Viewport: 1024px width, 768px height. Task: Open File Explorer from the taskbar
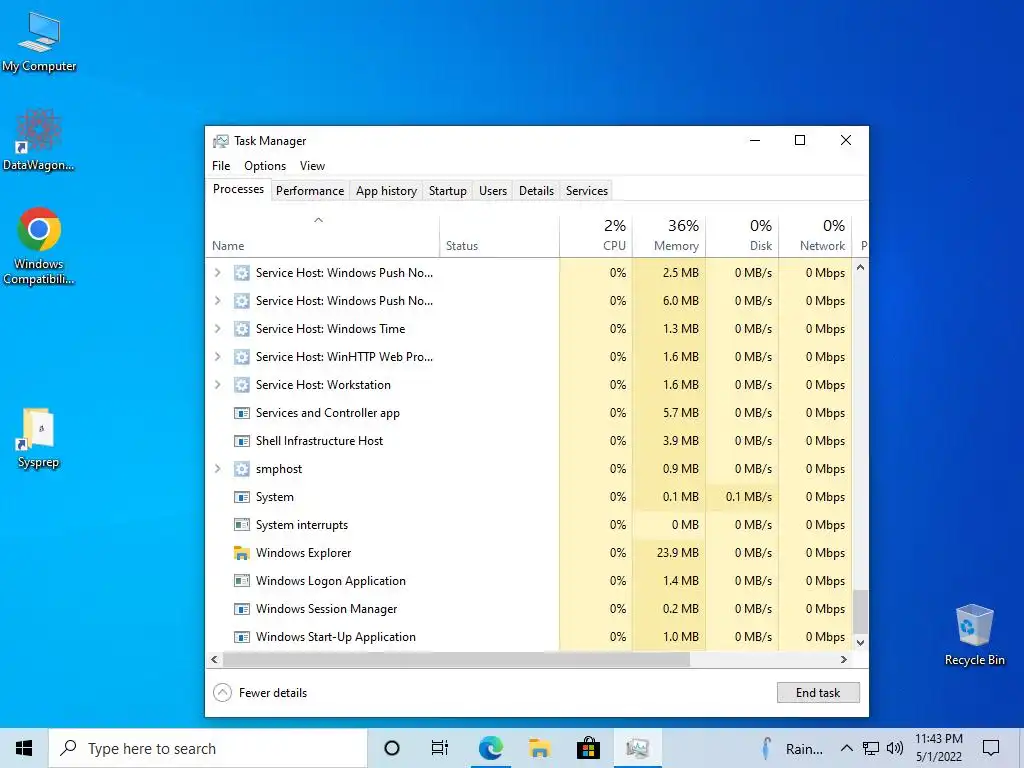click(x=539, y=748)
